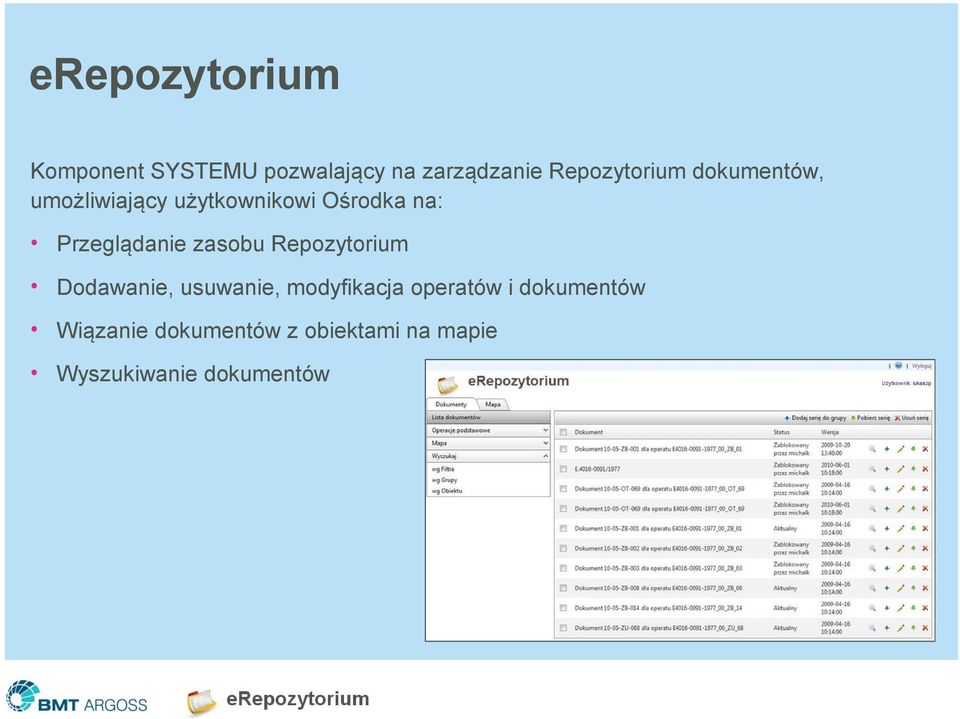Click row text of document ending ZU_68
The height and width of the screenshot is (719, 960).
tap(659, 628)
